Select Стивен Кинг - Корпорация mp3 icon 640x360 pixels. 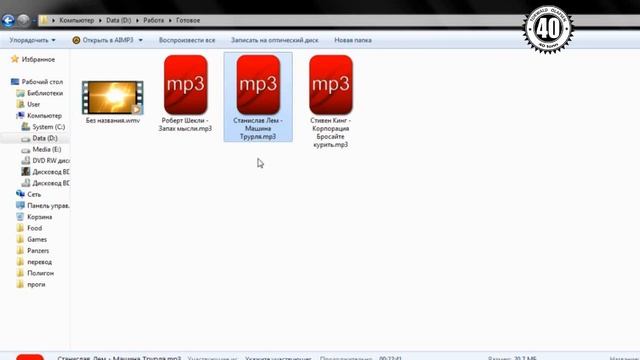tap(331, 85)
